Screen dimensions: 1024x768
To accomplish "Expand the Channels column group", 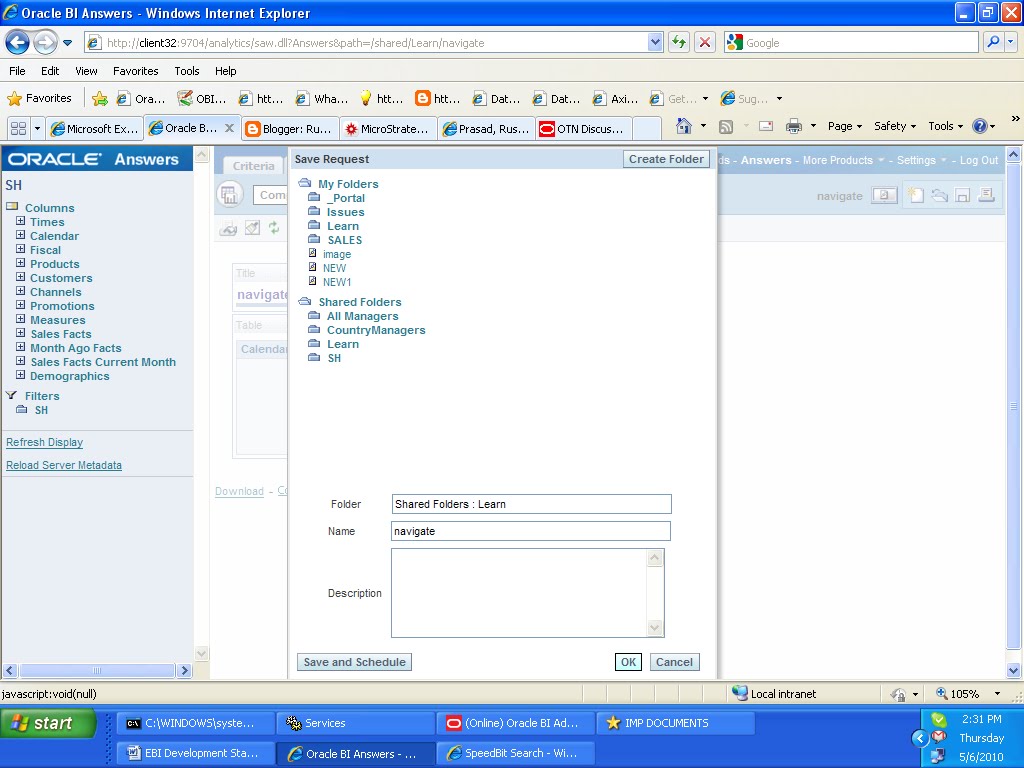I will 20,291.
